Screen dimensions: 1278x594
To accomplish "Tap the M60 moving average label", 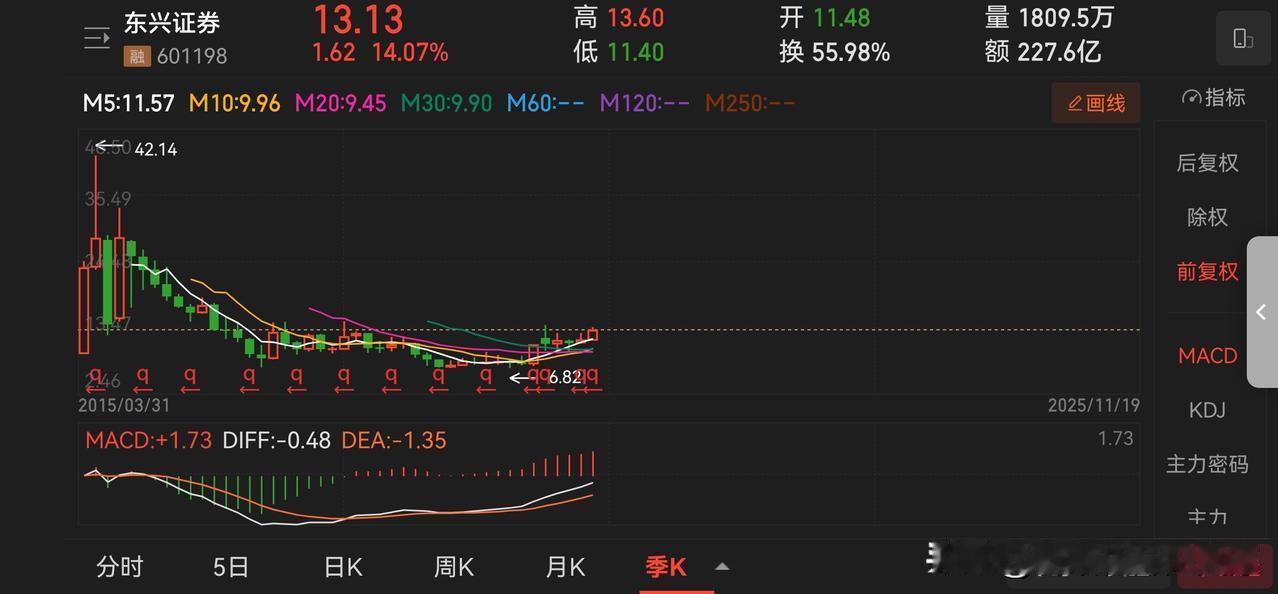I will point(546,103).
